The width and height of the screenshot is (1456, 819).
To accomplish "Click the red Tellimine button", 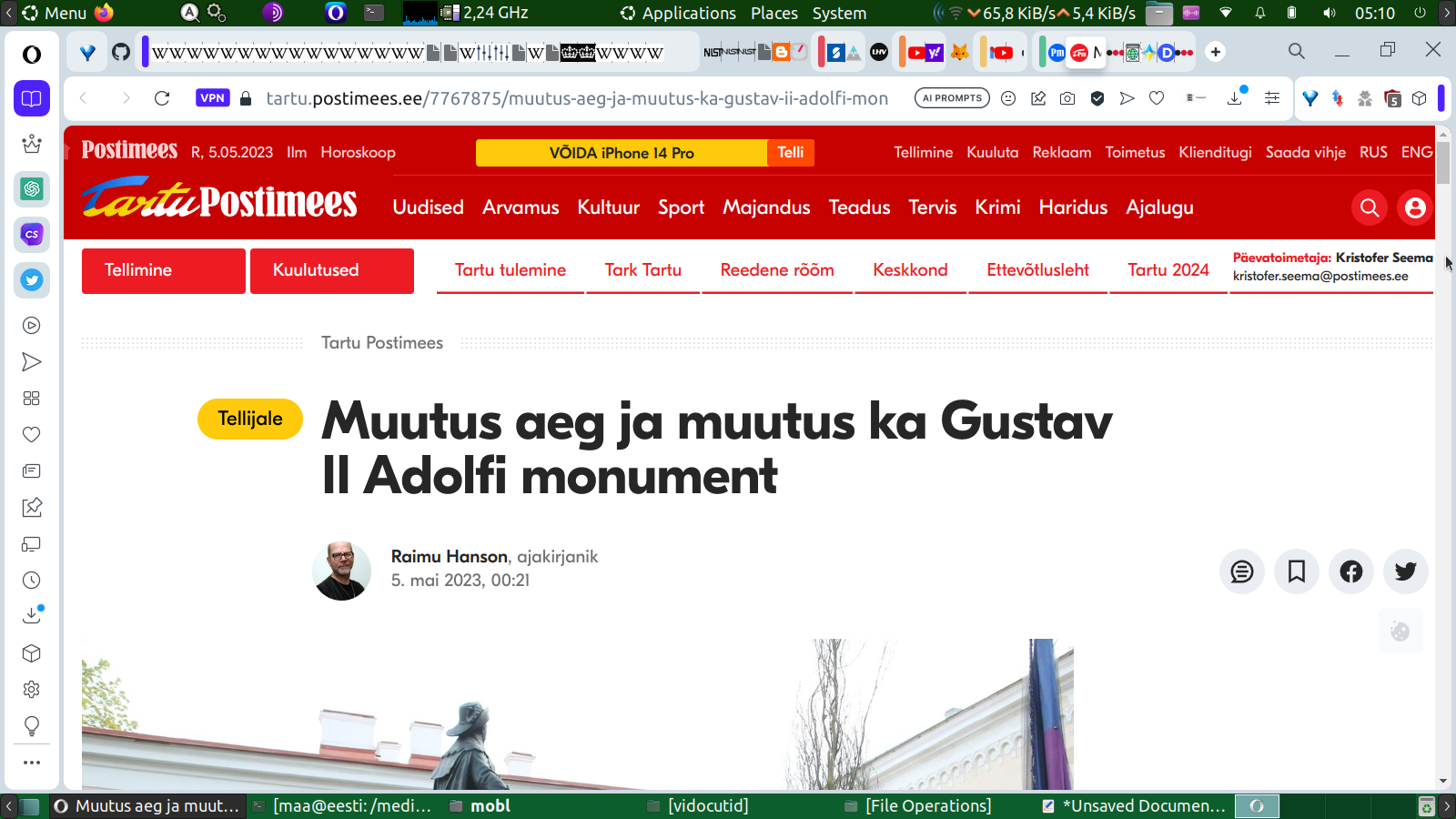I will [164, 271].
